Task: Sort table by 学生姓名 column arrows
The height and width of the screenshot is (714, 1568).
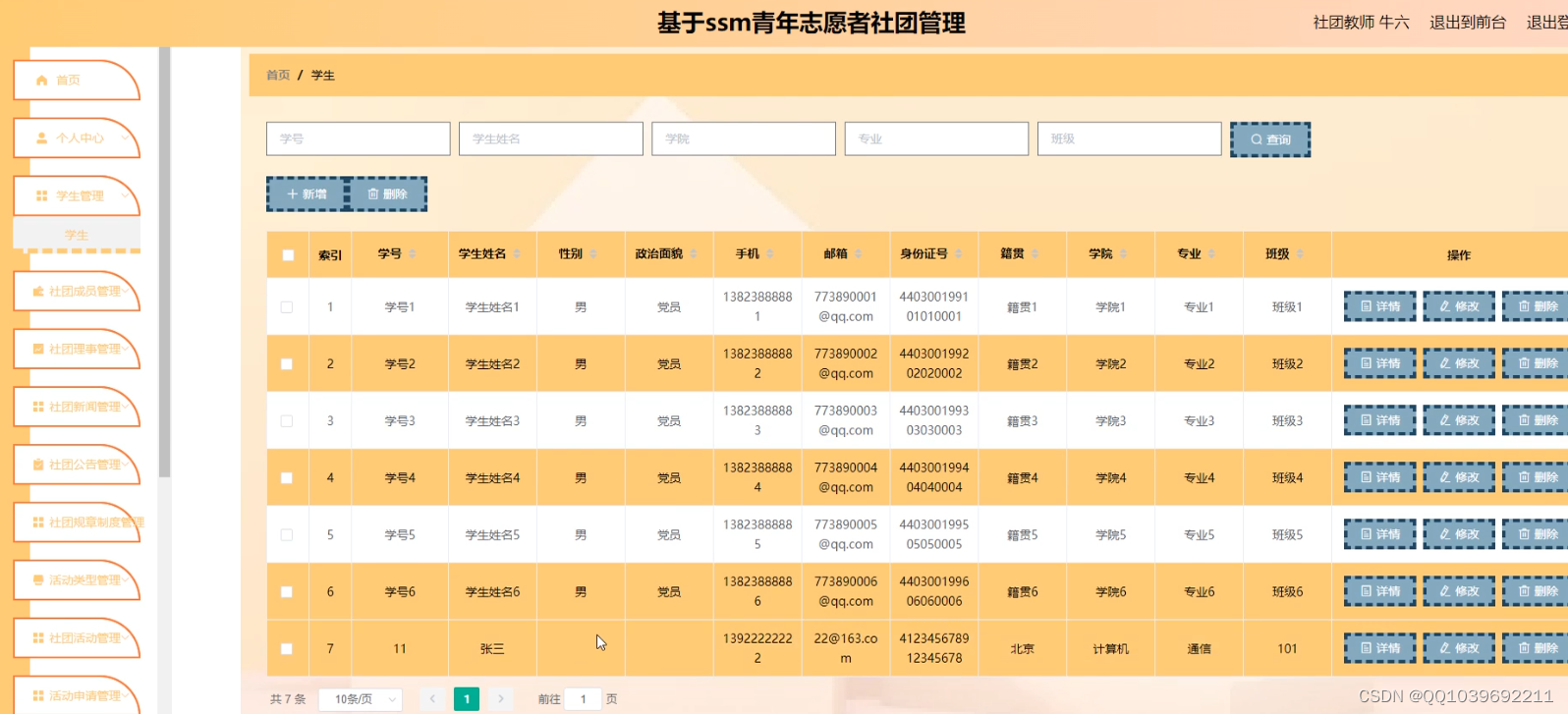Action: 517,254
